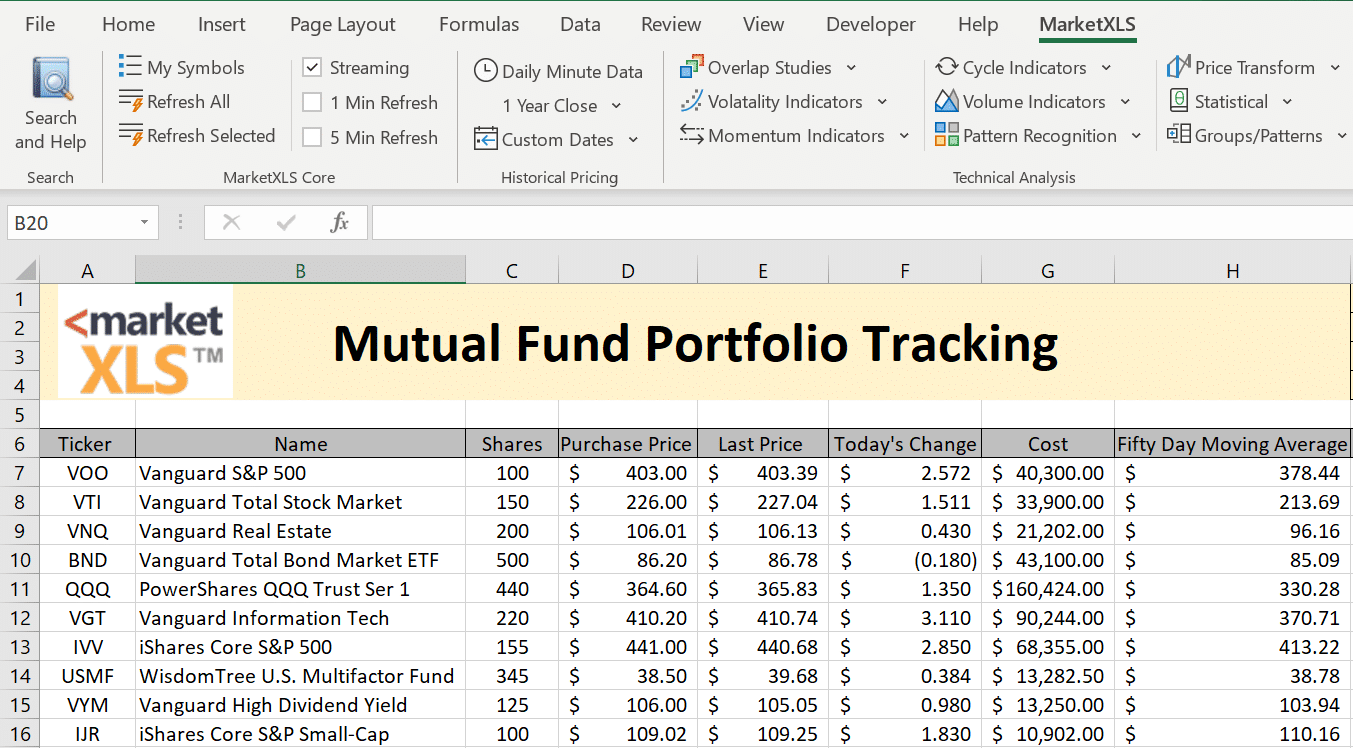
Task: Click Cycle Indicators icon
Action: pyautogui.click(x=946, y=67)
